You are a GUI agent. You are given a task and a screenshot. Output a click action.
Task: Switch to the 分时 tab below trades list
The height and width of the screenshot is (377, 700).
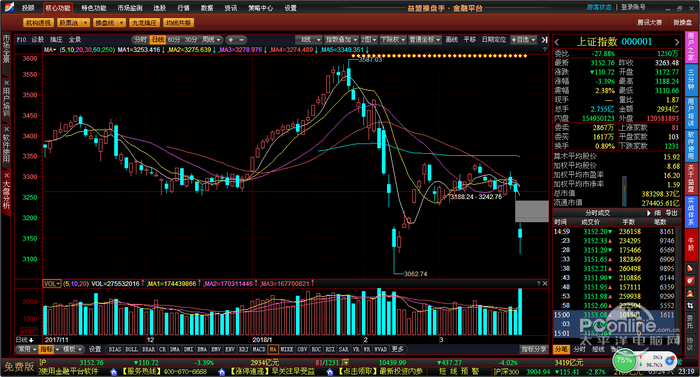click(579, 349)
